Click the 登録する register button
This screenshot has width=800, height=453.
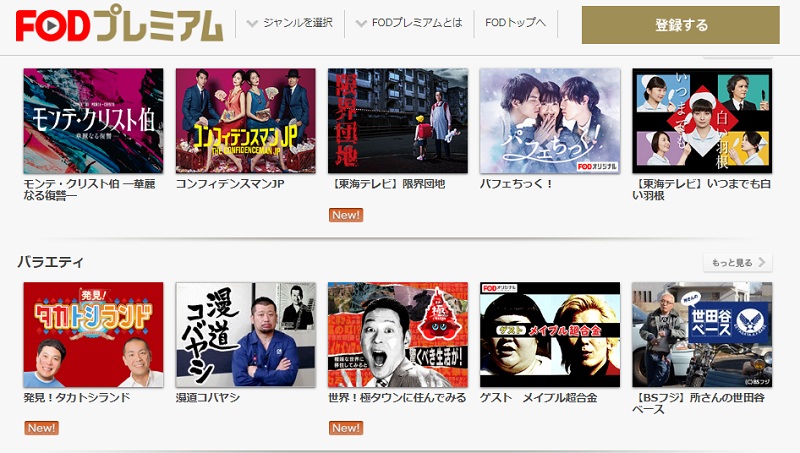[681, 24]
